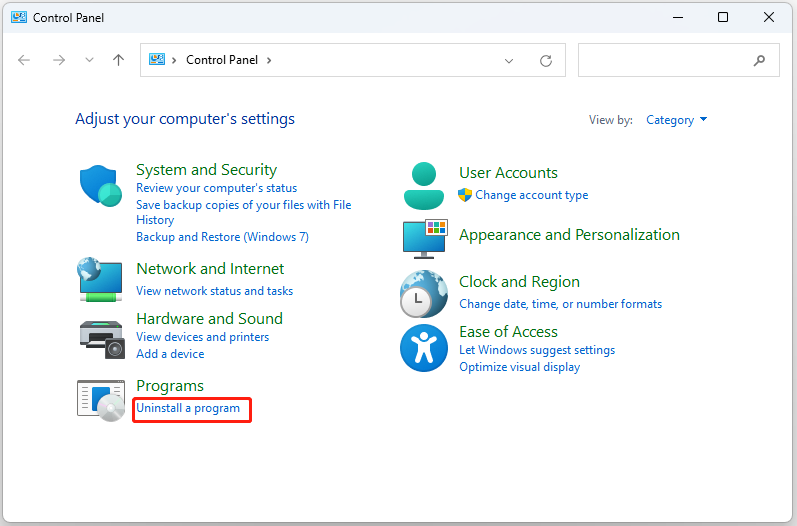Open the Ease of Access category
797x526 pixels.
pos(508,332)
